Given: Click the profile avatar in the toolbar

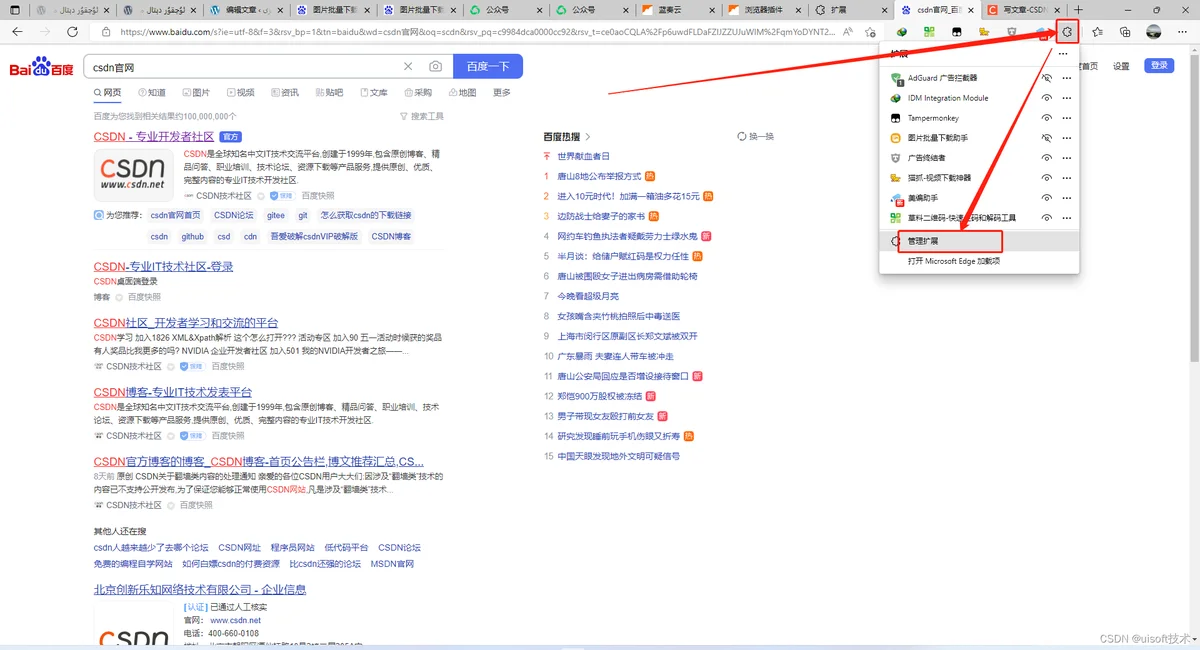Looking at the screenshot, I should 1153,32.
